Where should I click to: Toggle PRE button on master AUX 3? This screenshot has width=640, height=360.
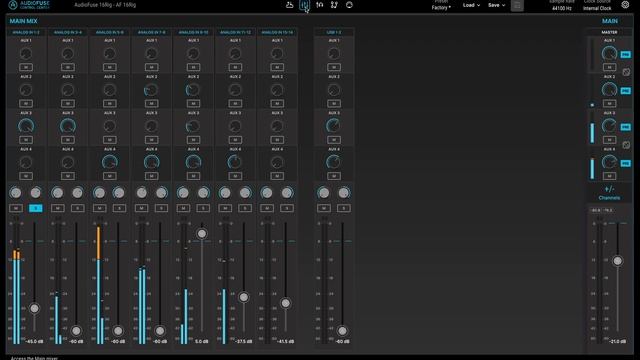click(x=625, y=127)
